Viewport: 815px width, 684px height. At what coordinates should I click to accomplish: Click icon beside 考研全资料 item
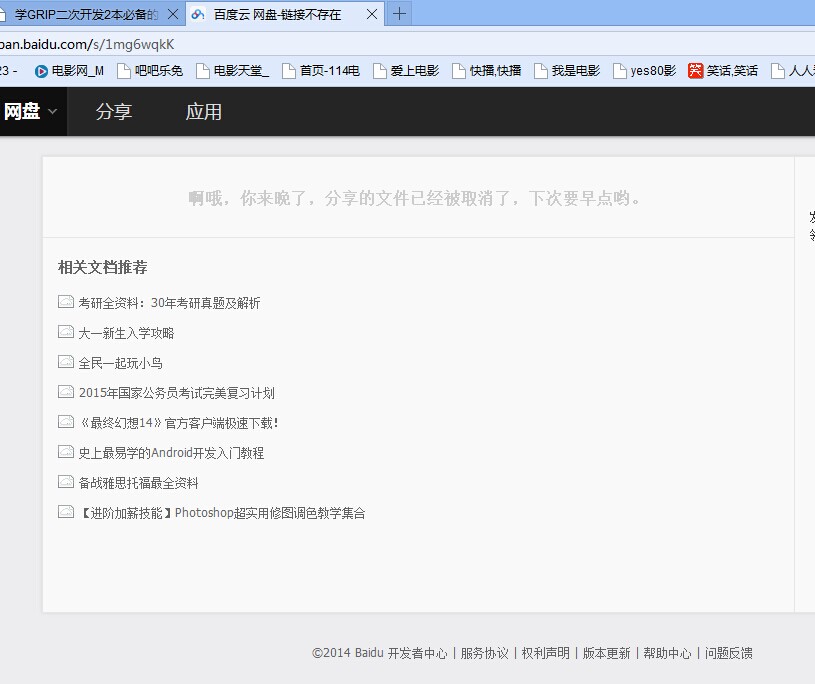(65, 301)
